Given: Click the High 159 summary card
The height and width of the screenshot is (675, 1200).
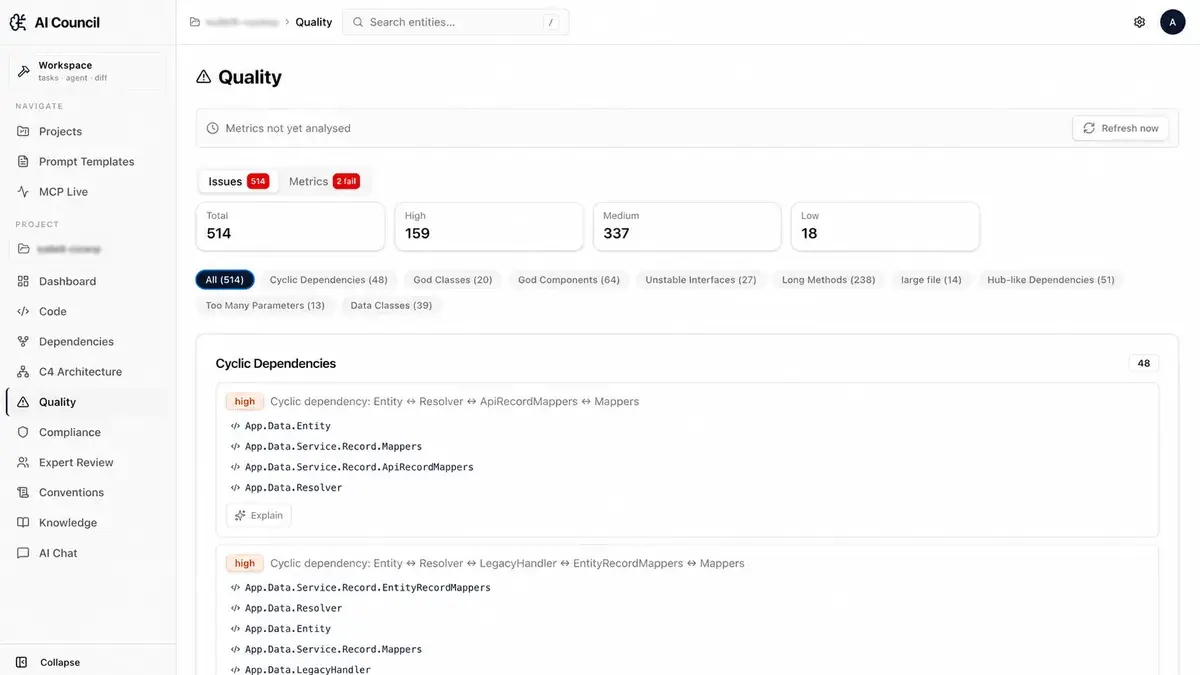Looking at the screenshot, I should coord(489,226).
